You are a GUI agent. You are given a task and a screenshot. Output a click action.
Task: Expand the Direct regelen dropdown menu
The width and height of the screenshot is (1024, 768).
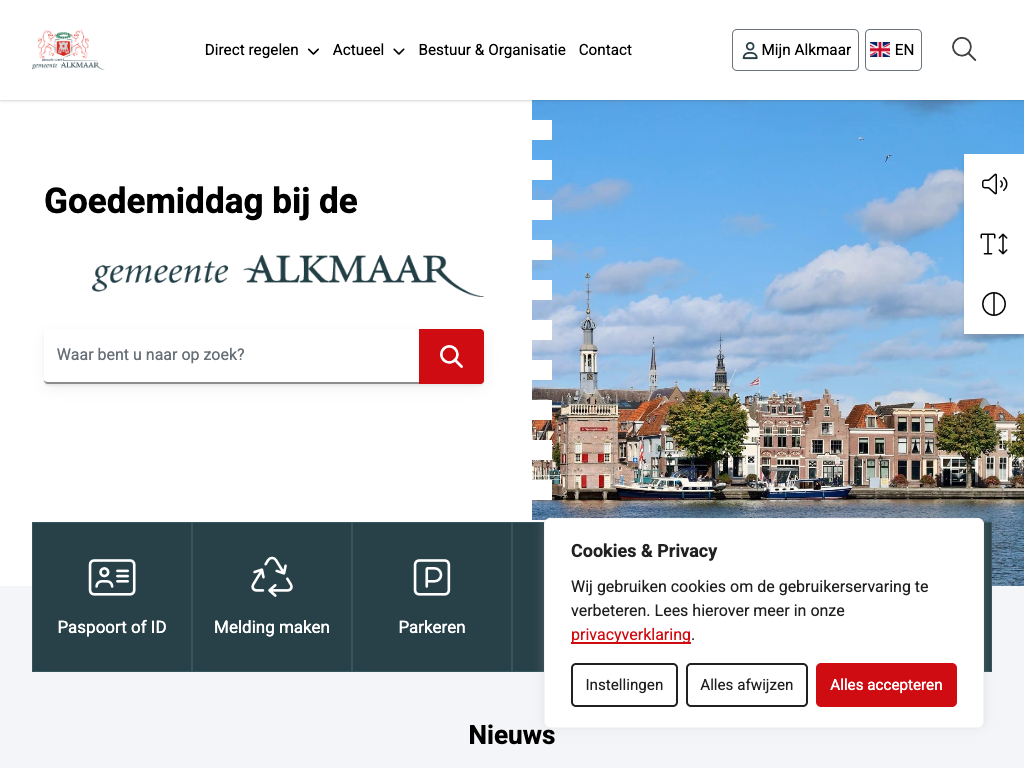261,50
